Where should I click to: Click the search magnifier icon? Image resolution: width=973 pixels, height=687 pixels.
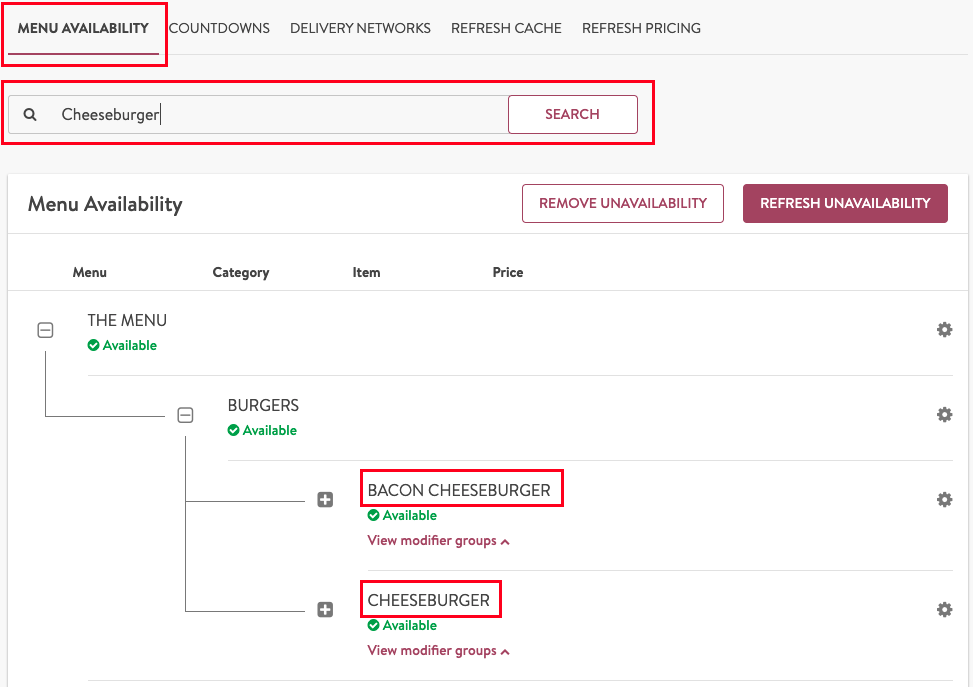pos(30,115)
